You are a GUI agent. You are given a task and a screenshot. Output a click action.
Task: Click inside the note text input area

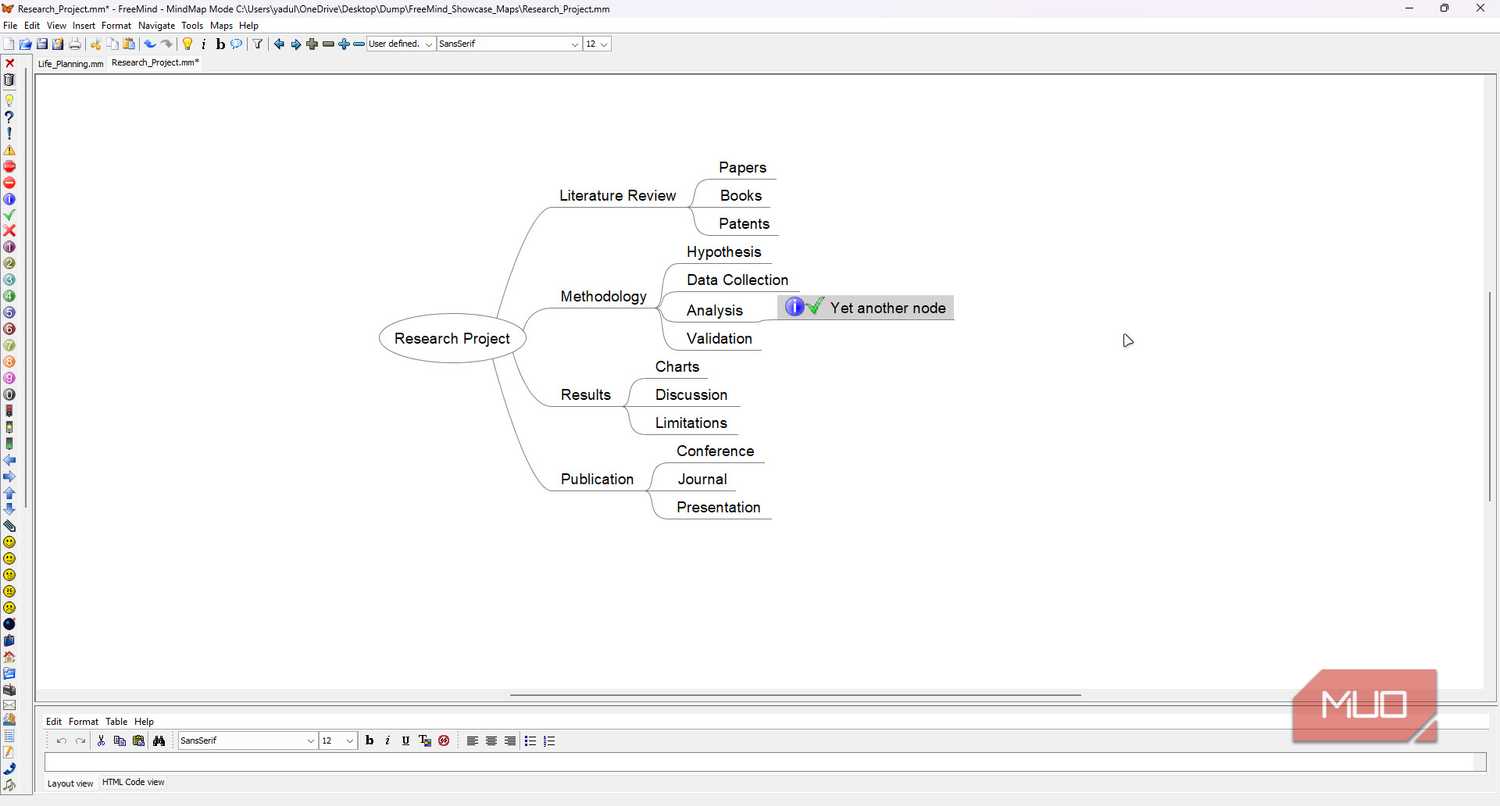759,762
